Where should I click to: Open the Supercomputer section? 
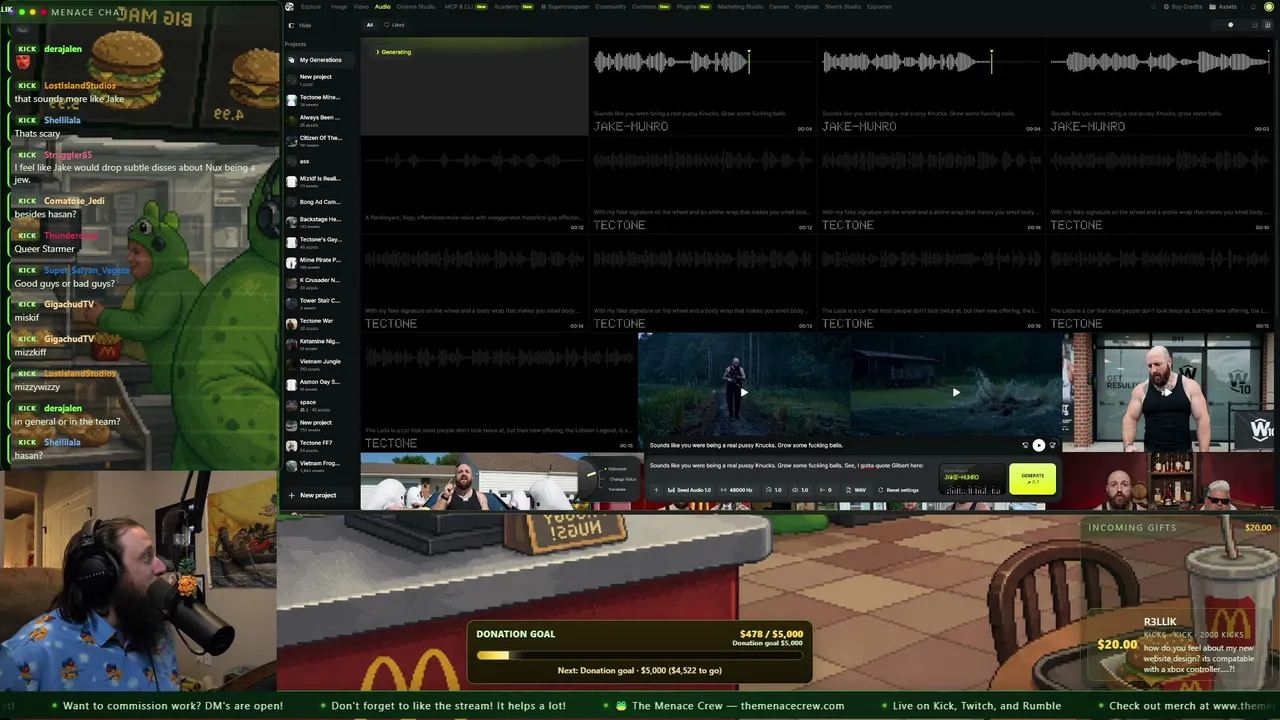tap(566, 7)
